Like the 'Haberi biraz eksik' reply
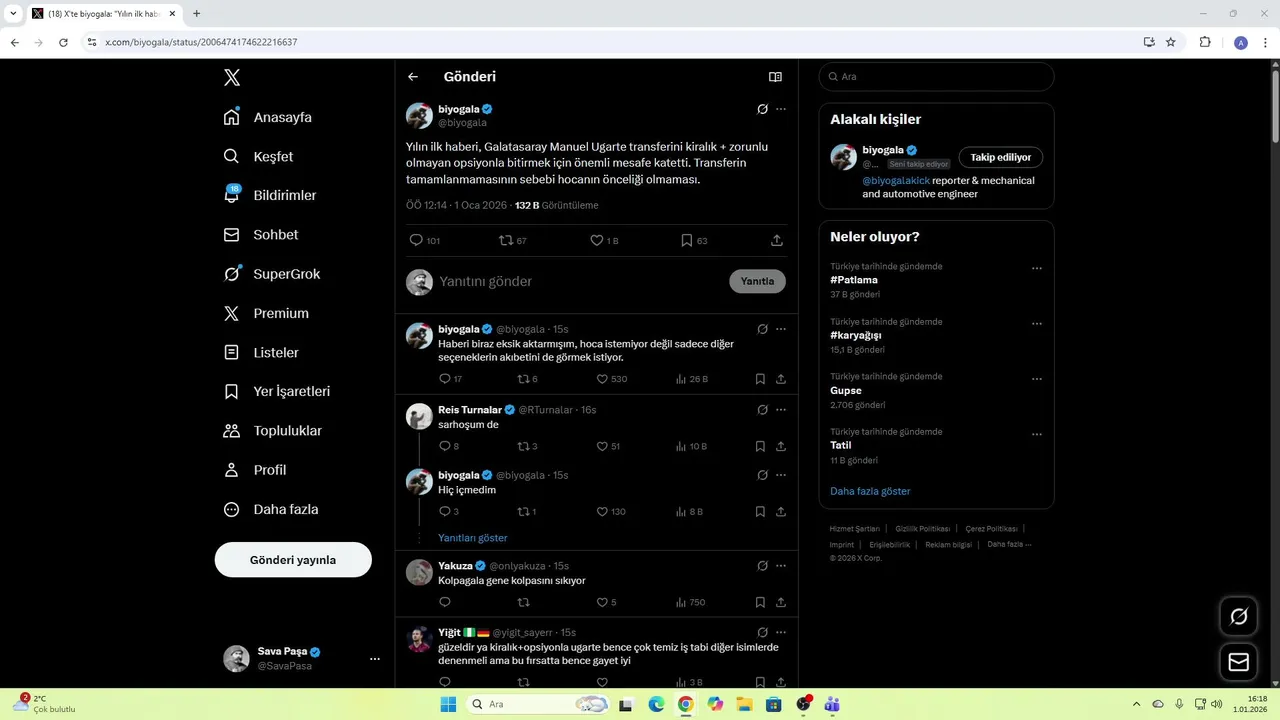 pyautogui.click(x=602, y=379)
